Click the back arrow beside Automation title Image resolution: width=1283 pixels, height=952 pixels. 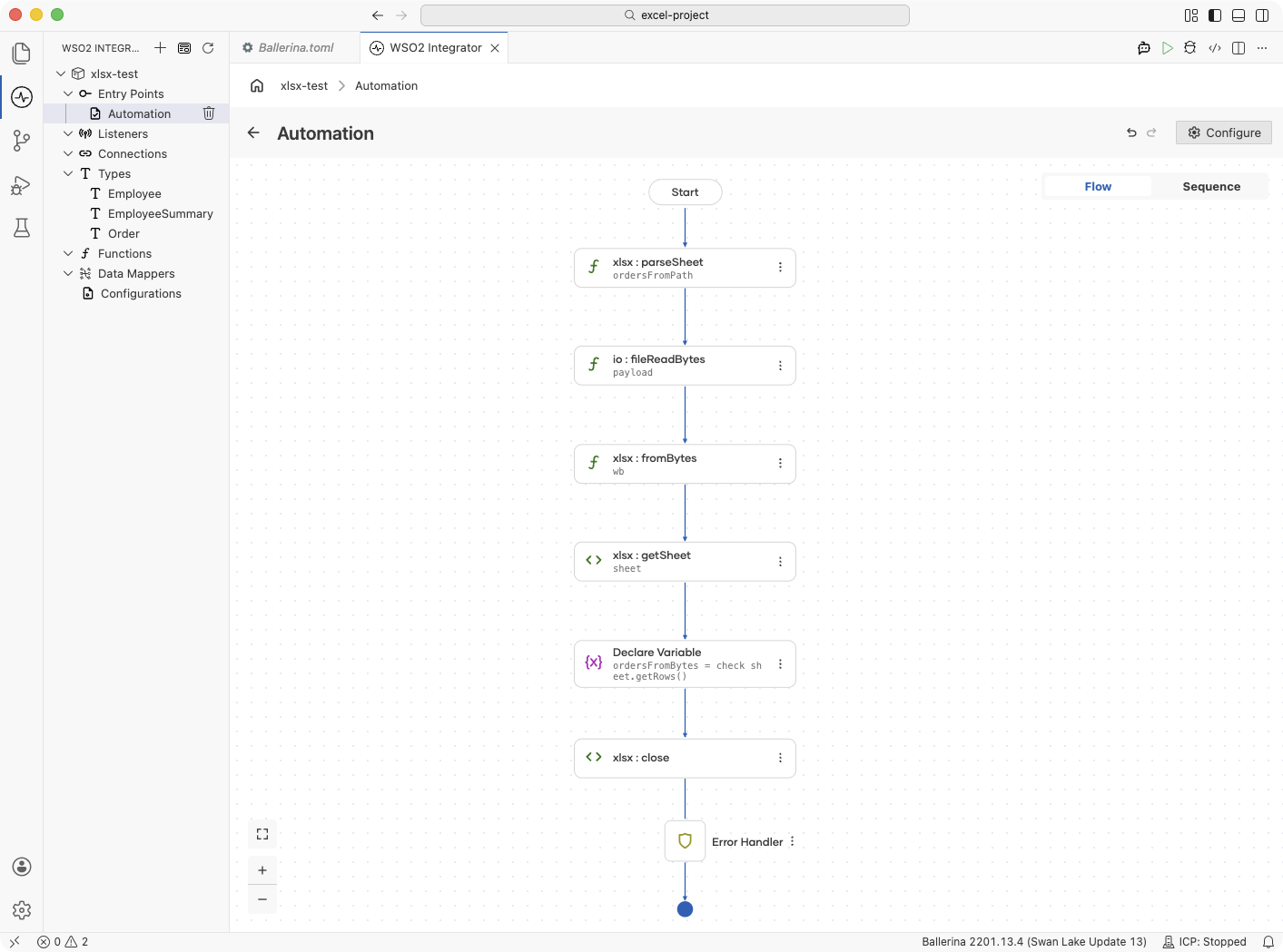click(x=253, y=132)
